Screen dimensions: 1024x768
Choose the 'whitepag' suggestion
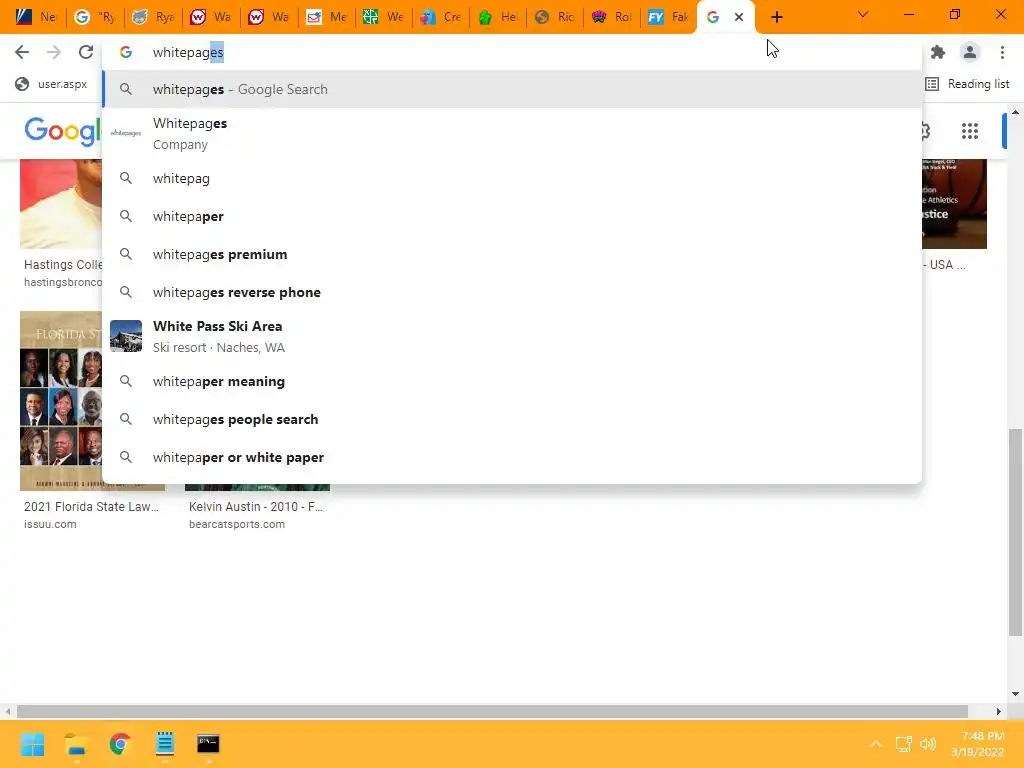[x=512, y=178]
